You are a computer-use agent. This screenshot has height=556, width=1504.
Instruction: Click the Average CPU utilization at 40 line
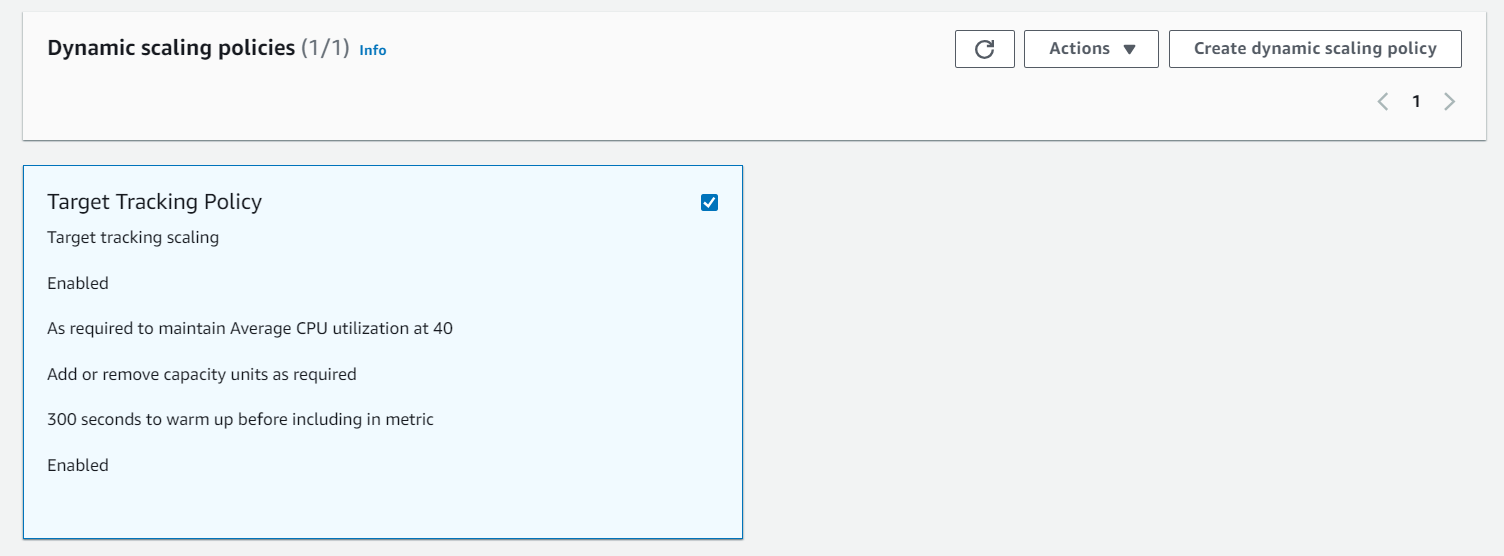[250, 328]
